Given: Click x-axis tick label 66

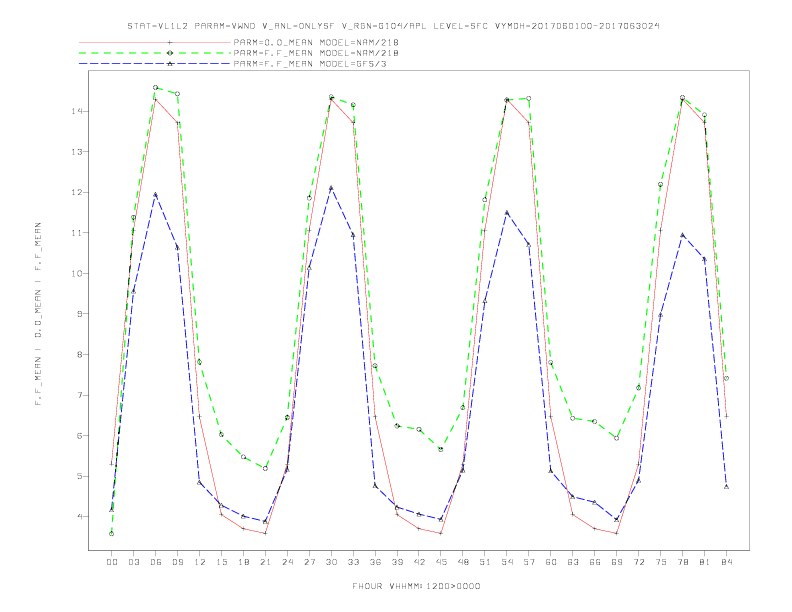Looking at the screenshot, I should pos(595,562).
